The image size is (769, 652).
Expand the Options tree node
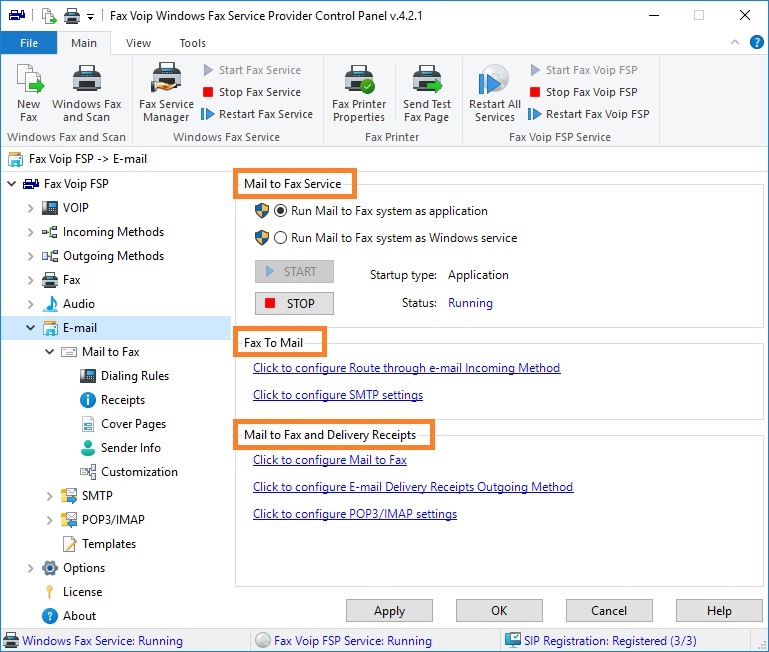(x=30, y=568)
